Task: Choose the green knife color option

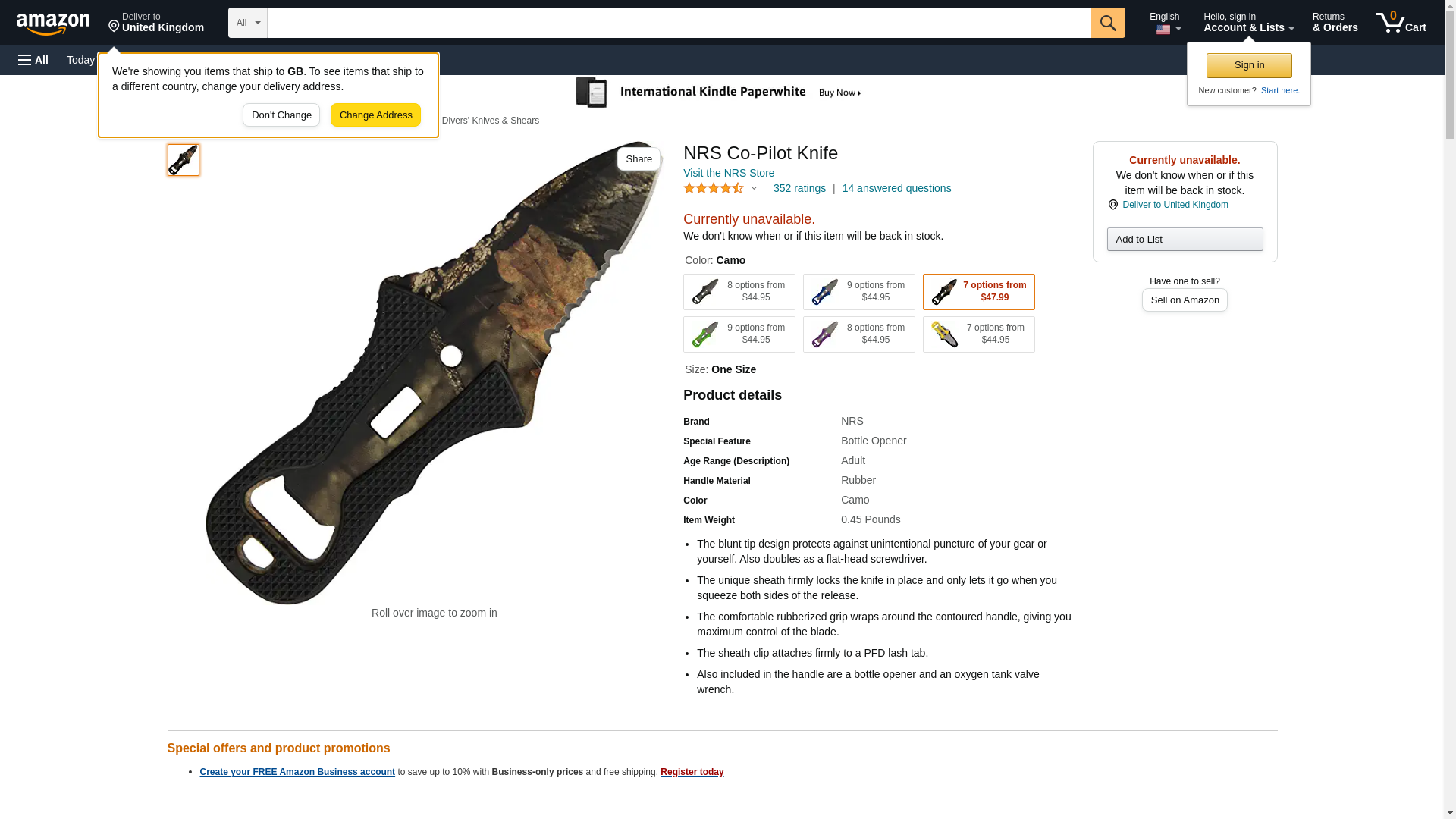Action: coord(739,334)
